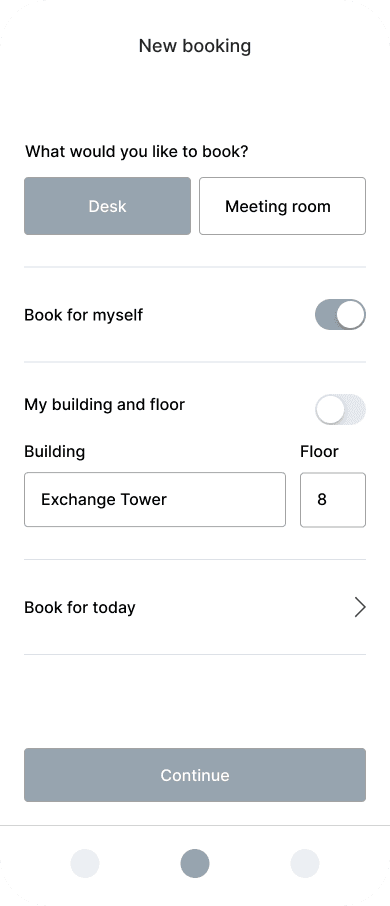The height and width of the screenshot is (906, 390).
Task: Tap the right bottom navigation dot
Action: [304, 863]
